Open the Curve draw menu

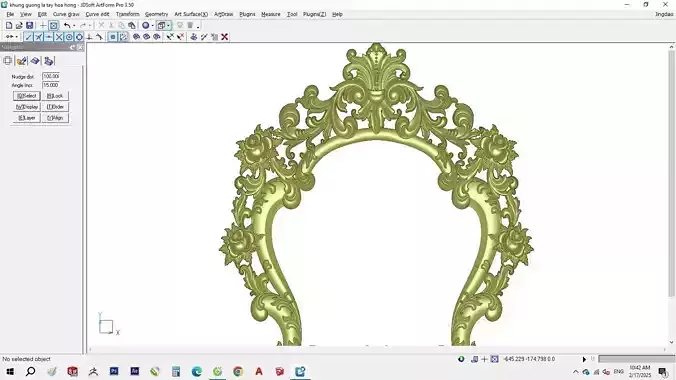click(66, 14)
